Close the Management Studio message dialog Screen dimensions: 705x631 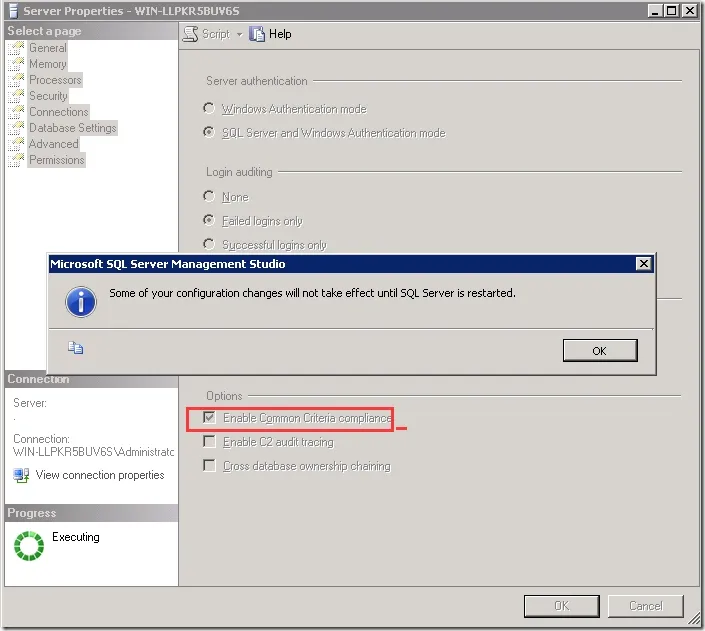tap(644, 264)
